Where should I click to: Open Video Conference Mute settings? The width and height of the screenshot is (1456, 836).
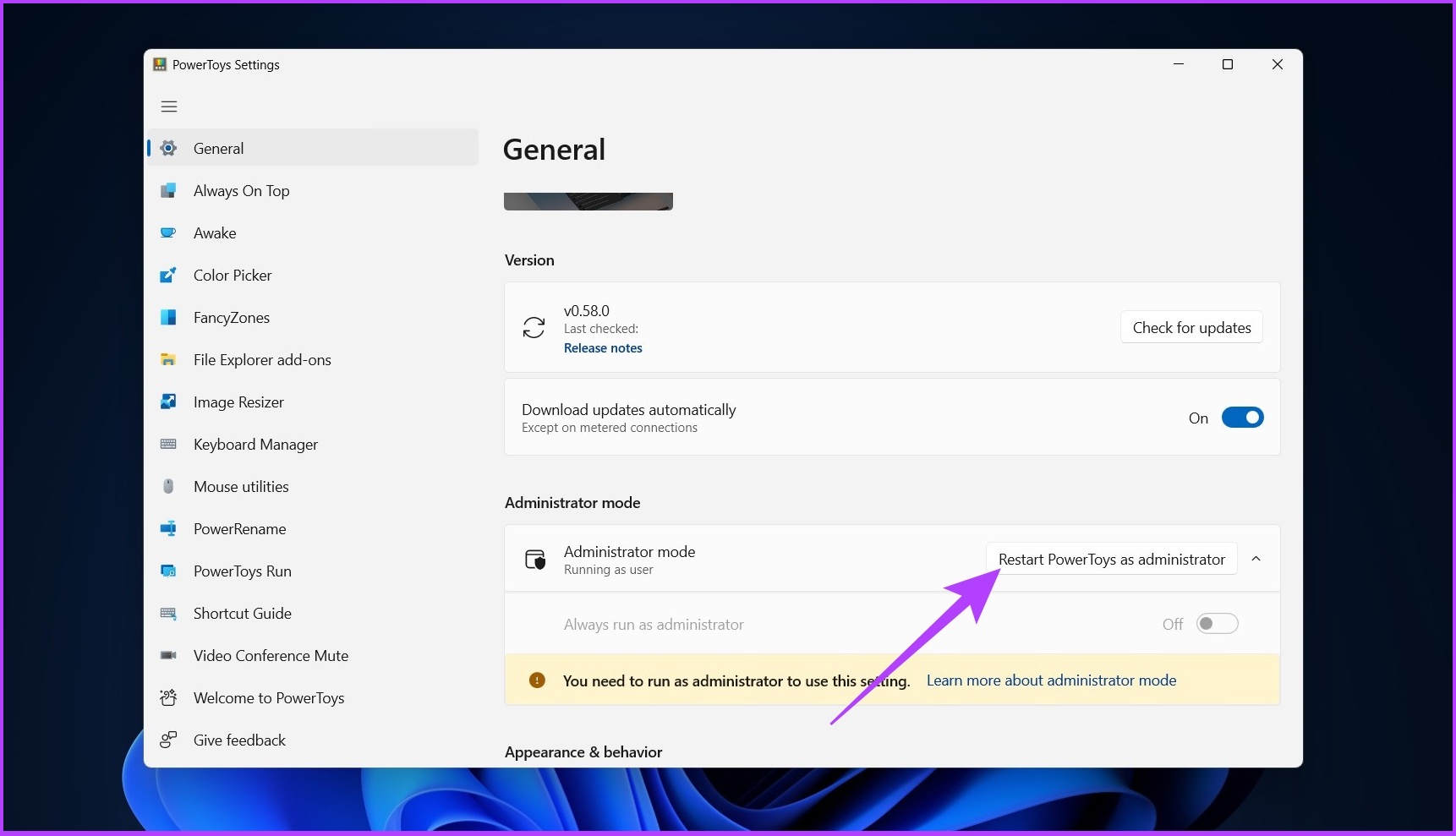click(313, 655)
